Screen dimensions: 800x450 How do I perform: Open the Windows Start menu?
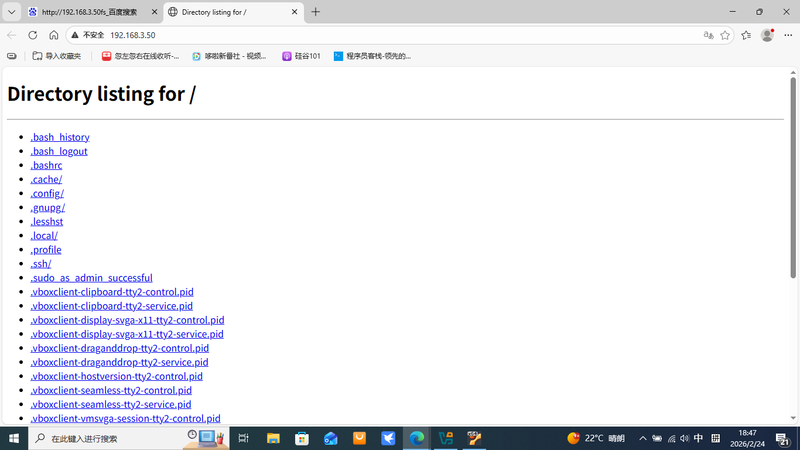14,438
